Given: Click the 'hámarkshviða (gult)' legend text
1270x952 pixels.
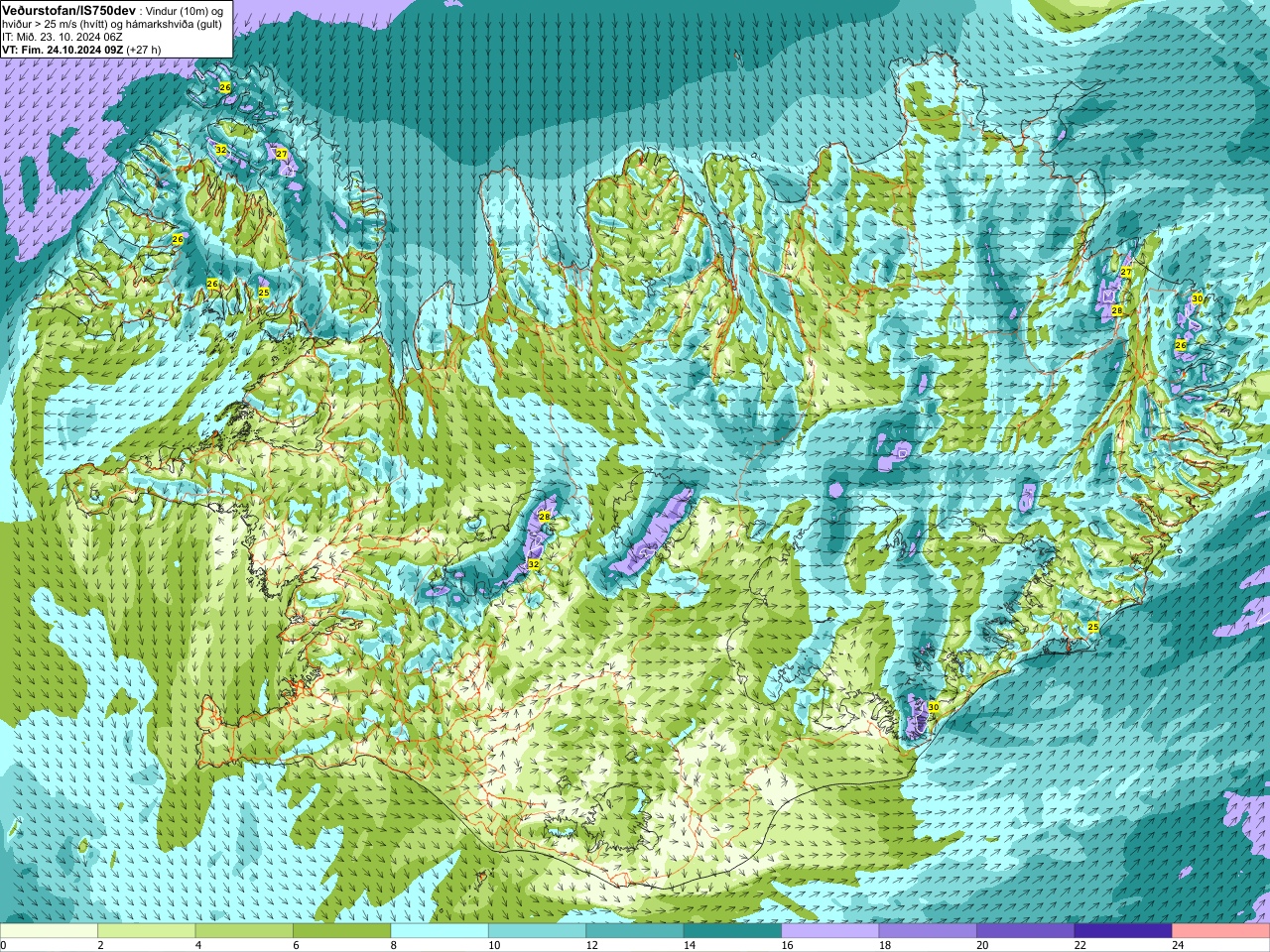Looking at the screenshot, I should tap(172, 24).
